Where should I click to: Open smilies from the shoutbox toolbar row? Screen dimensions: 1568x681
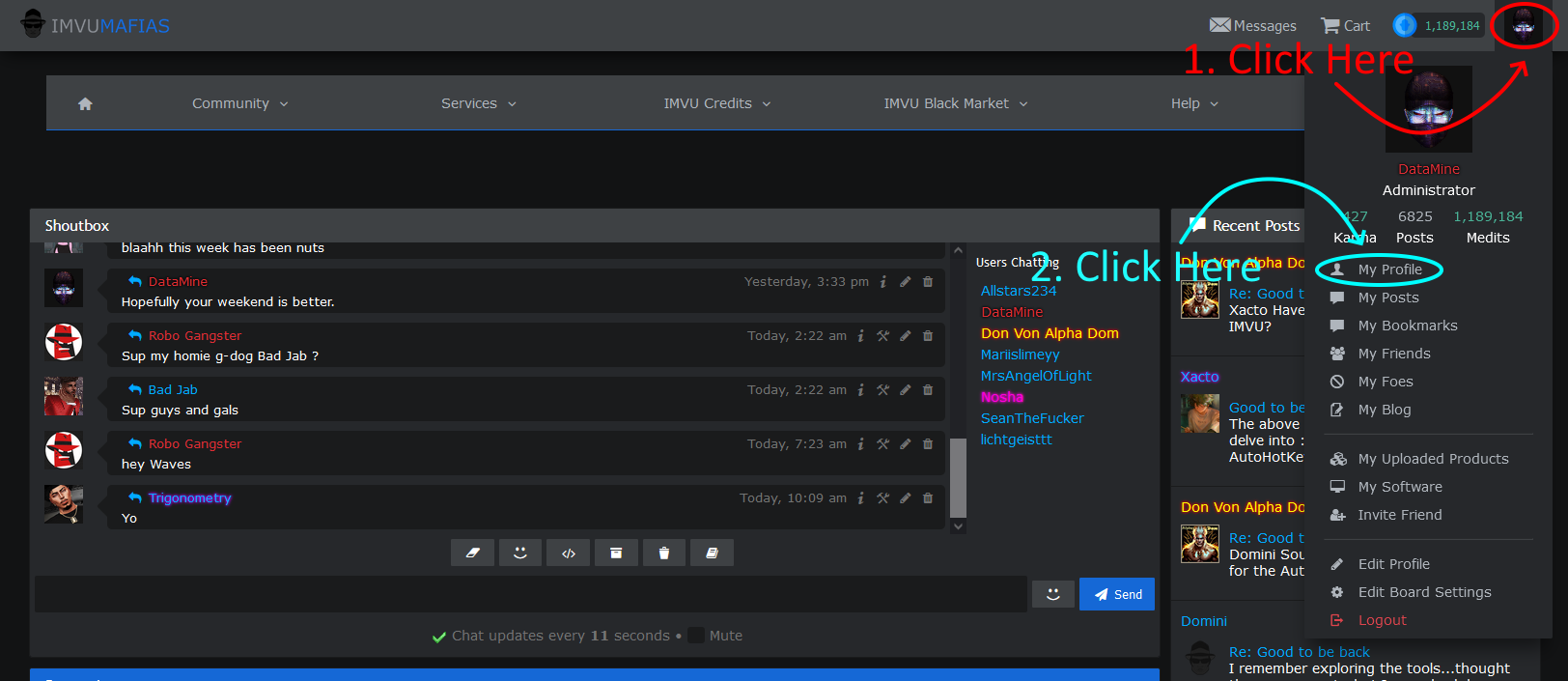pyautogui.click(x=520, y=553)
